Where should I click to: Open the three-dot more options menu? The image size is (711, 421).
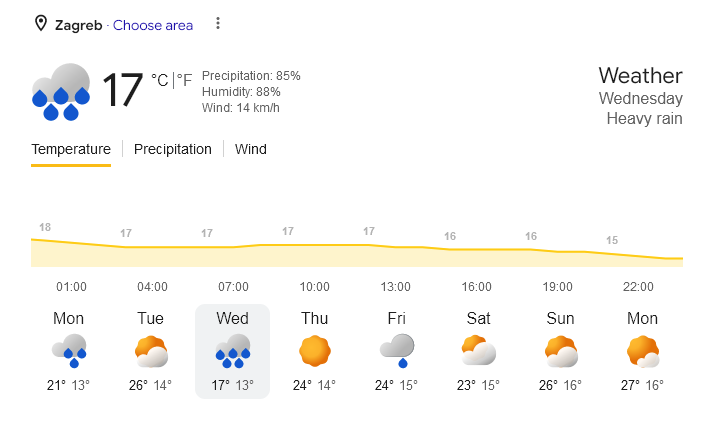pyautogui.click(x=218, y=23)
